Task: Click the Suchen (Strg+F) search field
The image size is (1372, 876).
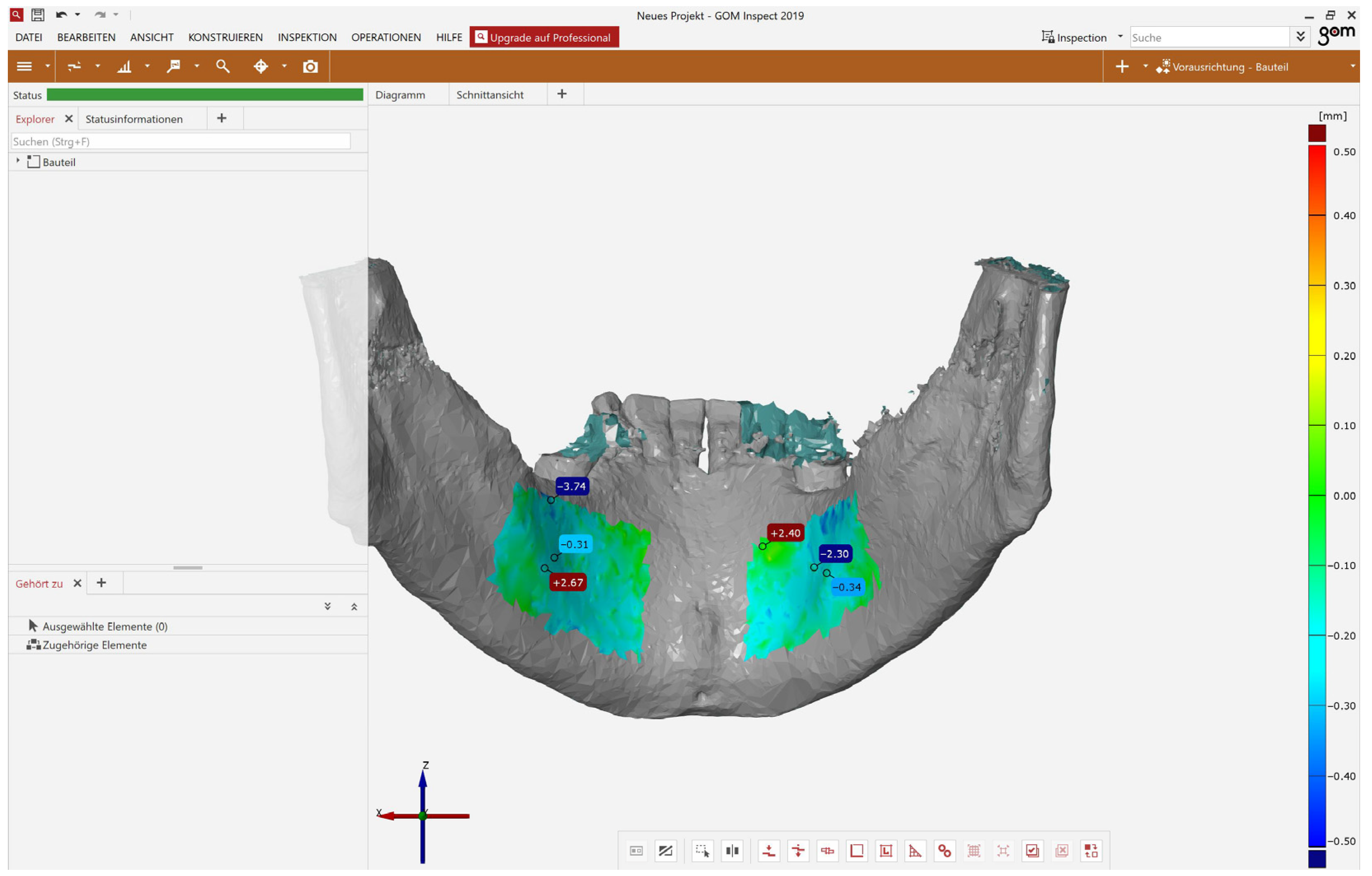Action: tap(181, 141)
